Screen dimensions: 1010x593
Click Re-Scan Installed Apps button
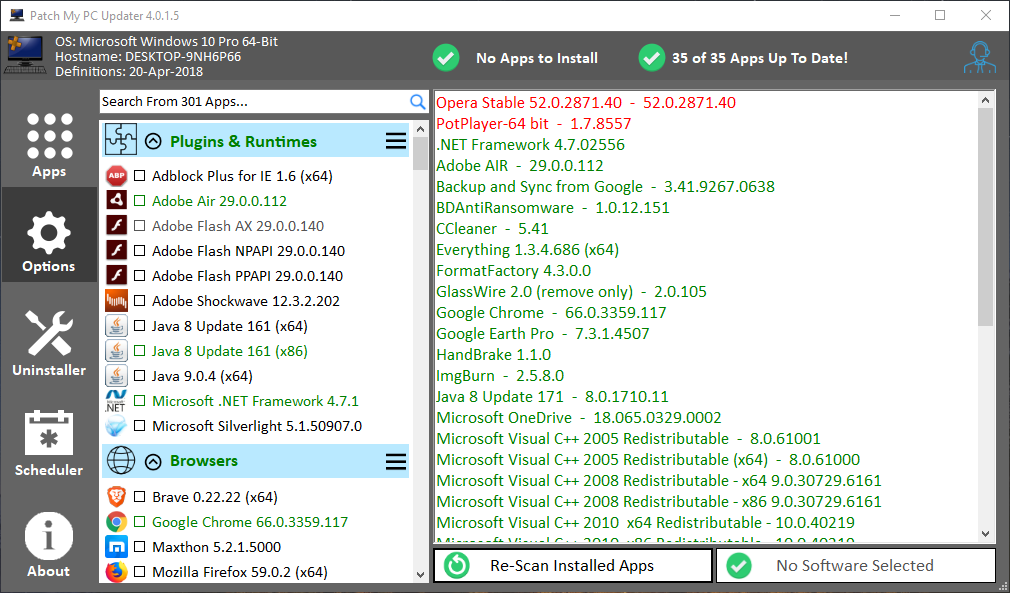(573, 565)
